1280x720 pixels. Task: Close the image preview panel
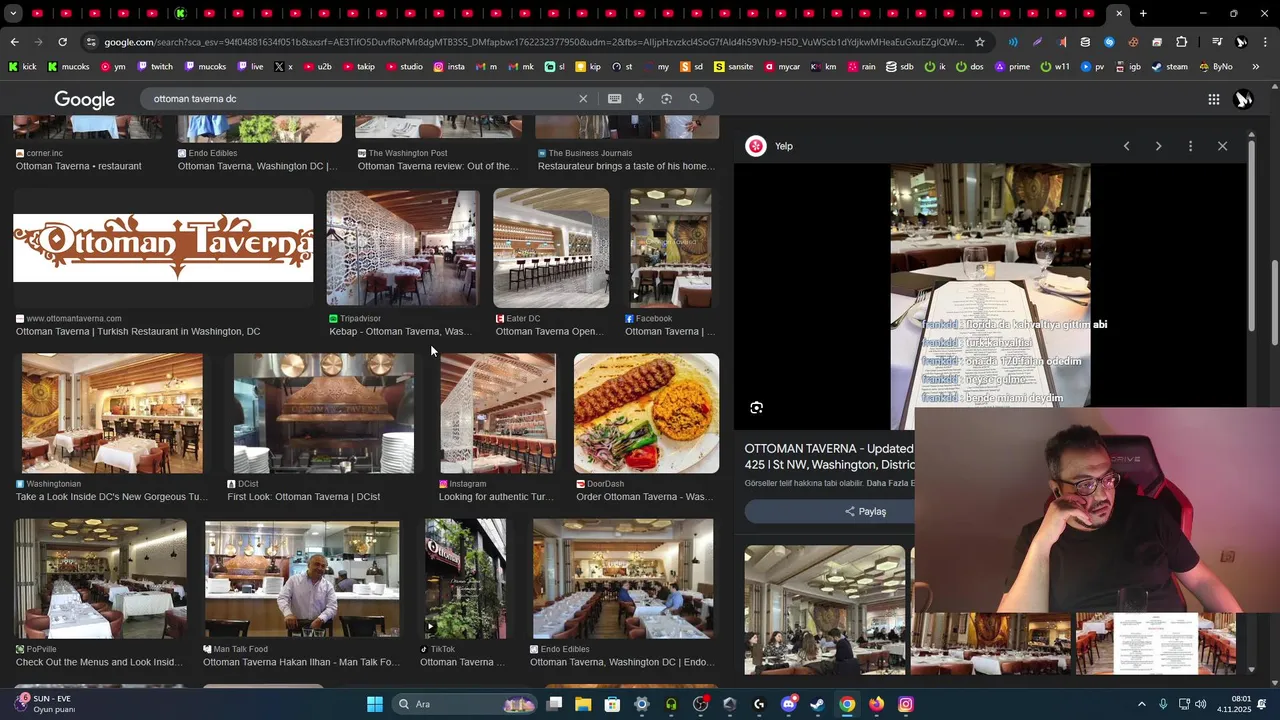pos(1222,146)
